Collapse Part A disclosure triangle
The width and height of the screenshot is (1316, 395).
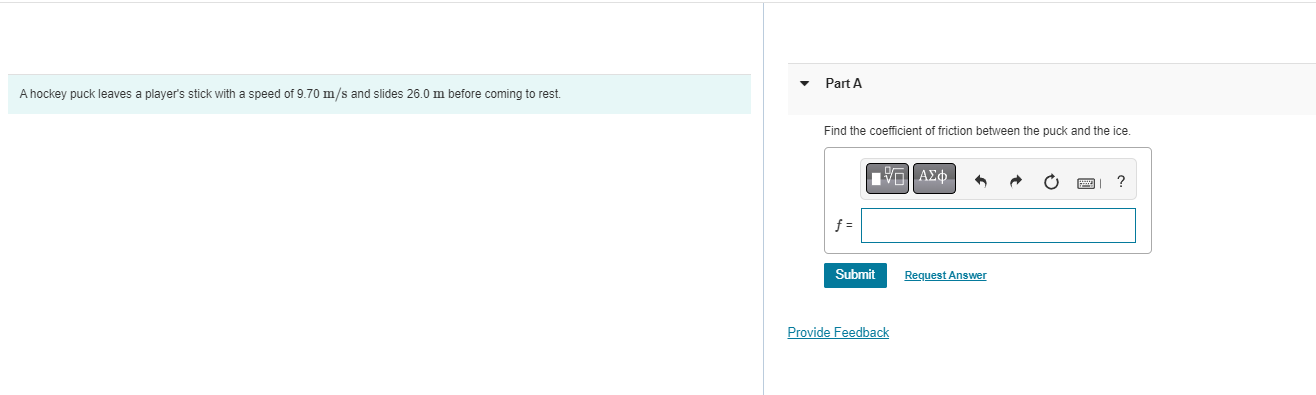point(805,84)
